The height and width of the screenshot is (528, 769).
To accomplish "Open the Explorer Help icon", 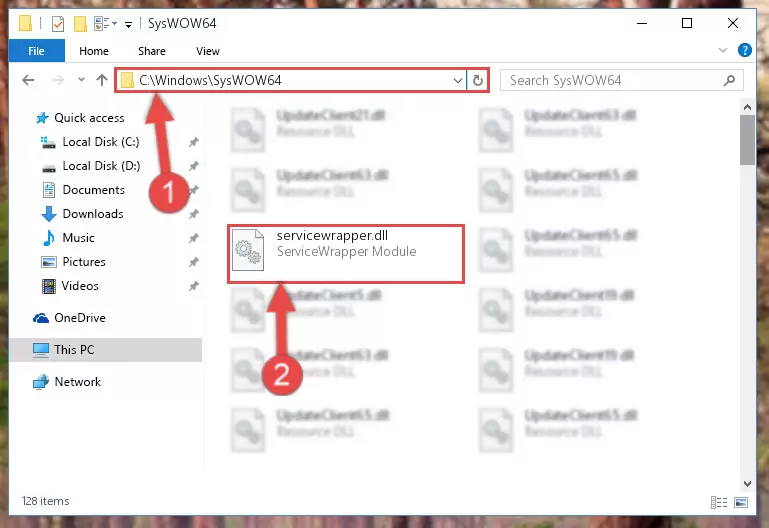I will coord(744,50).
